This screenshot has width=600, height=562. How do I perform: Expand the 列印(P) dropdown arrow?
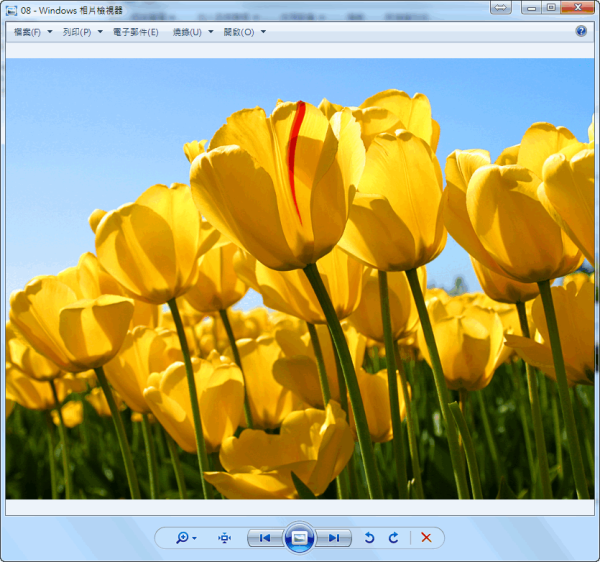[x=101, y=32]
